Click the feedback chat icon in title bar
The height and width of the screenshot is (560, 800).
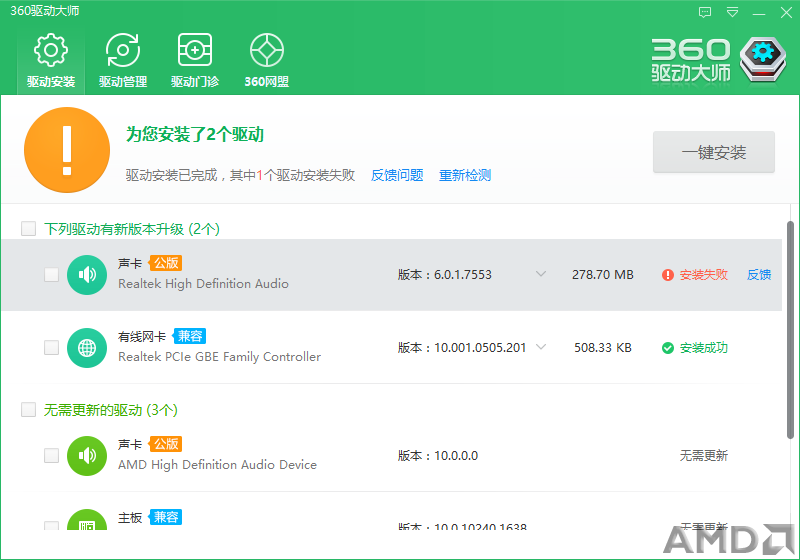click(705, 12)
